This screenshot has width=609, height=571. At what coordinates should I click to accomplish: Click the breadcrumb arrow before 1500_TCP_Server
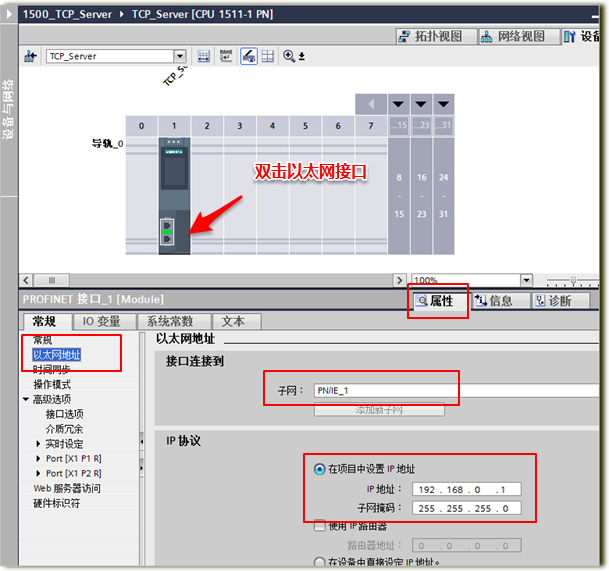10,14
